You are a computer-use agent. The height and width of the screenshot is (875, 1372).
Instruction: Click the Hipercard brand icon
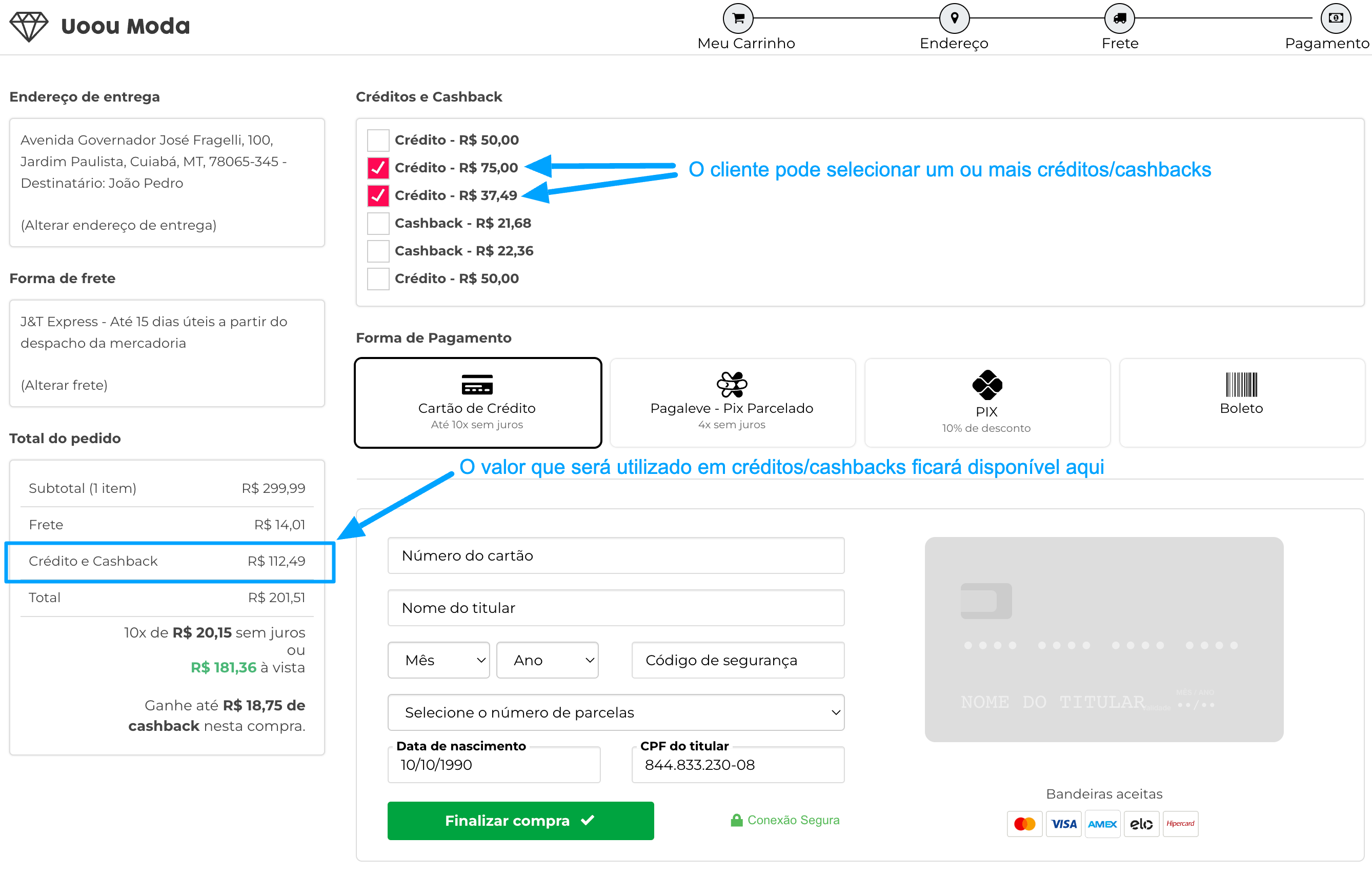coord(1180,824)
